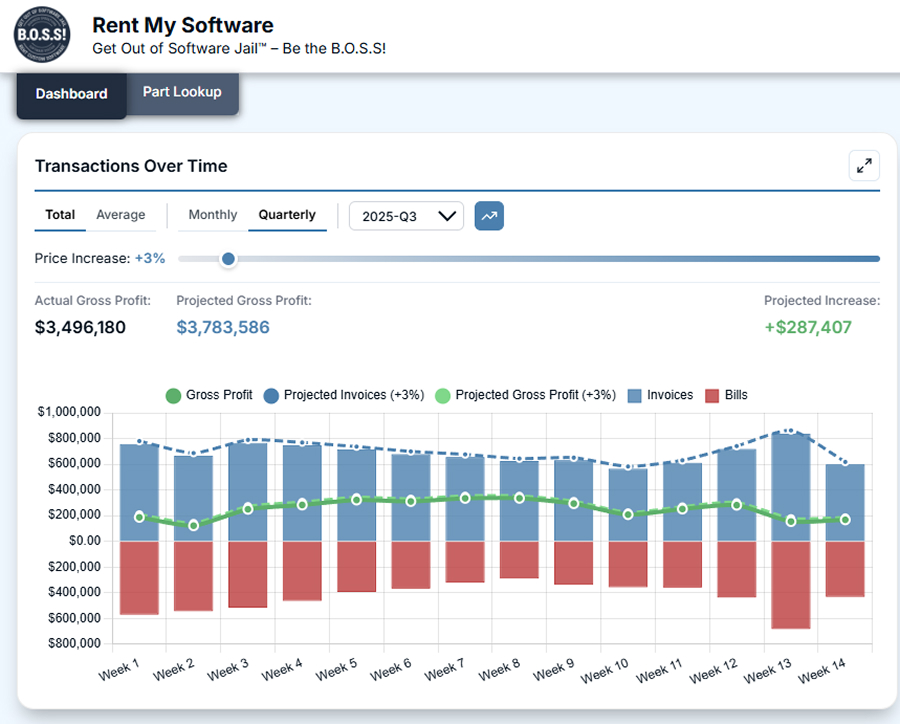Screen dimensions: 900x724
Task: Switch to the Part Lookup tab
Action: point(181,91)
